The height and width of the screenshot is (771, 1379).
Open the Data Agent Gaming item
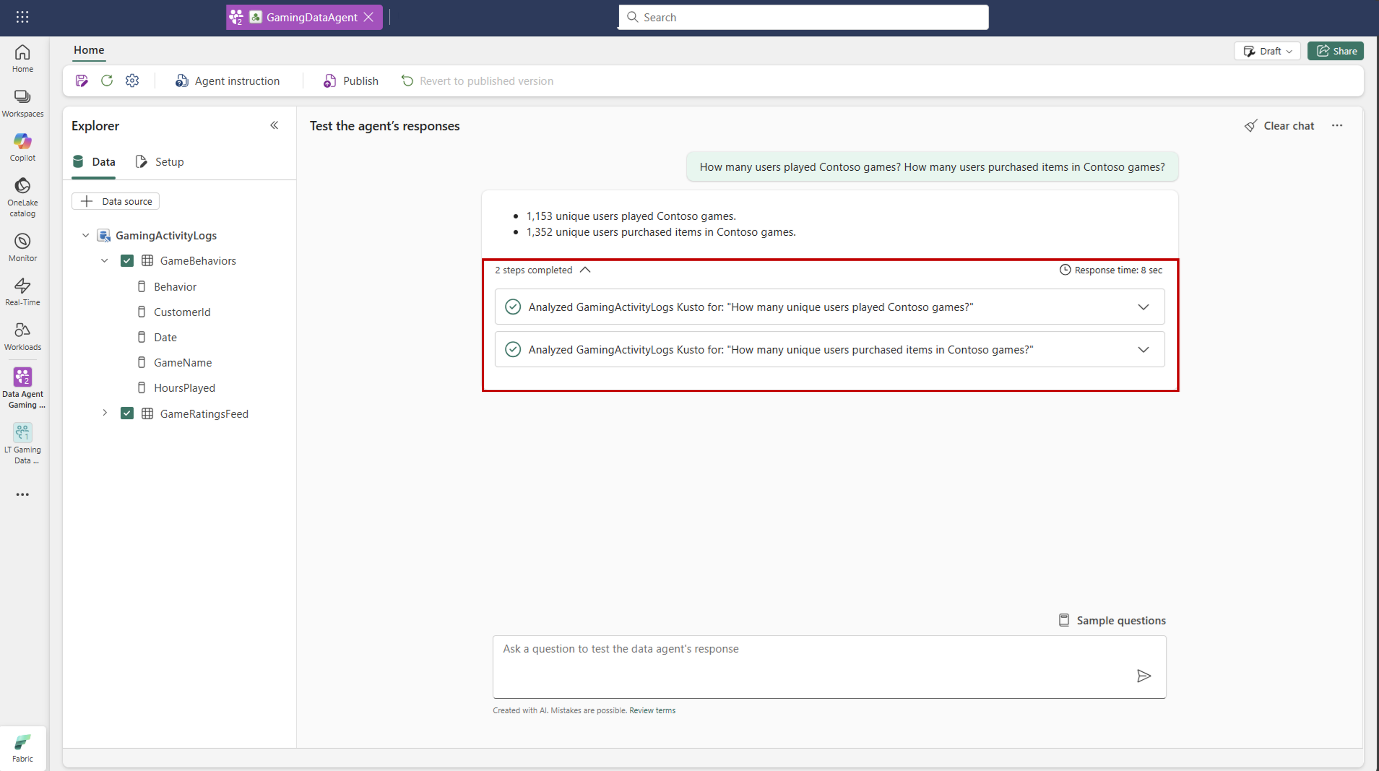click(22, 383)
